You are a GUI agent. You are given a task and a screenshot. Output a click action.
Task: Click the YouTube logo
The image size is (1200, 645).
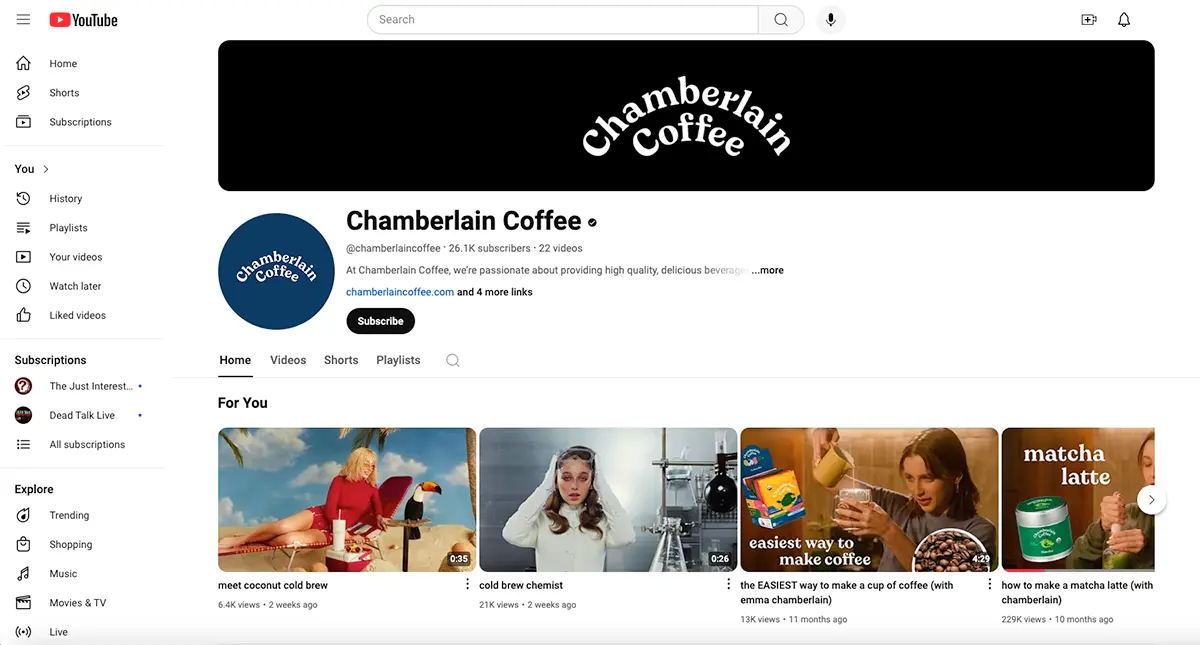[83, 20]
